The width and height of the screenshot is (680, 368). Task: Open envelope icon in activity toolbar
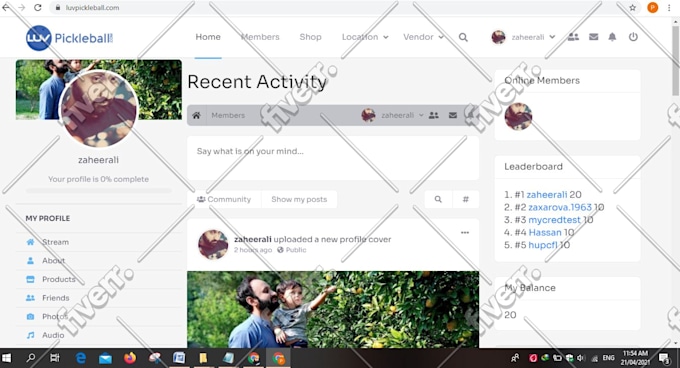pos(453,115)
